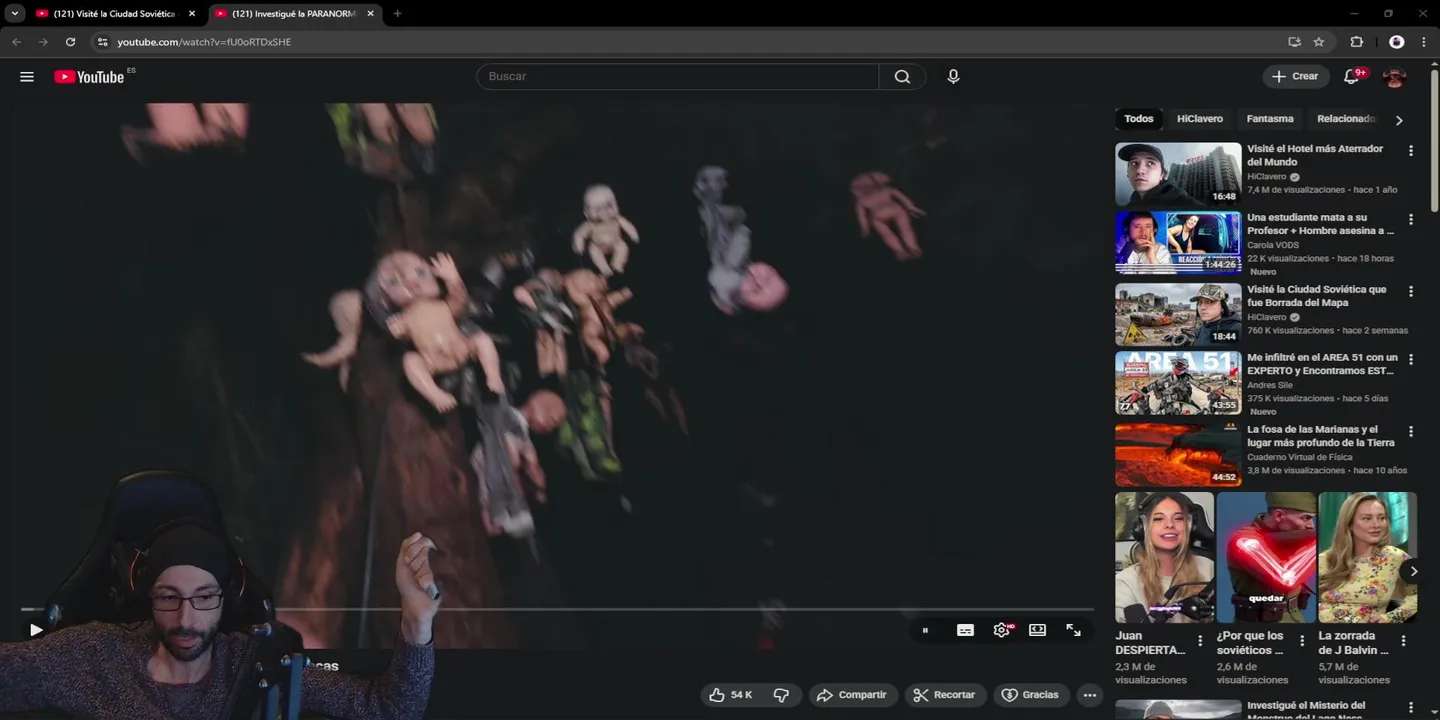Toggle autoplay switch in player controls
This screenshot has width=1440, height=720.
tap(925, 630)
